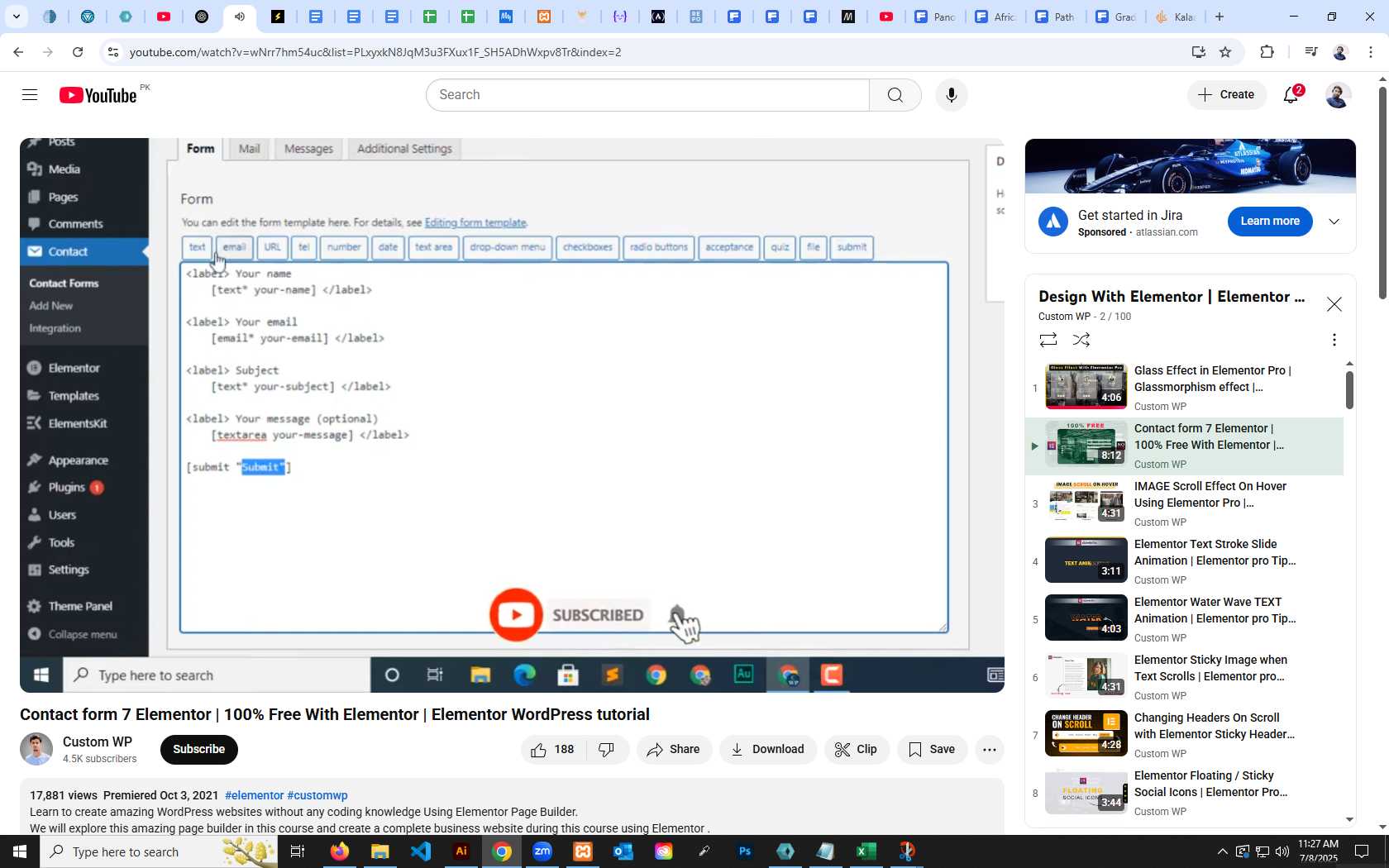
Task: Show hidden system tray icons
Action: click(x=1222, y=851)
